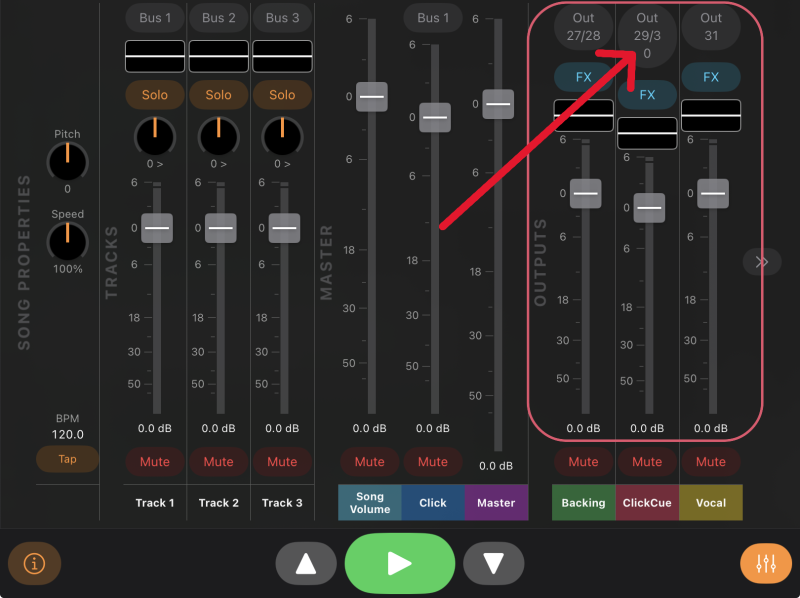The image size is (800, 598).
Task: Expand outputs with double chevron arrow
Action: (x=762, y=262)
